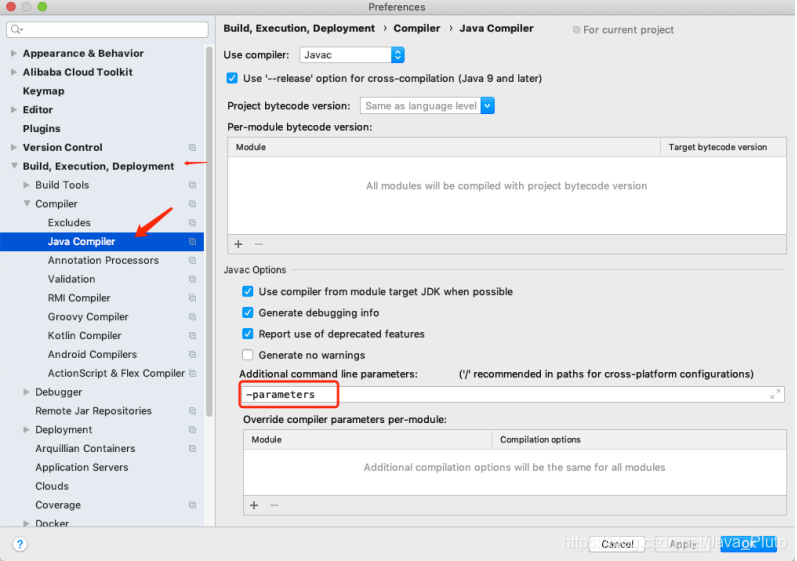Open Kotlin Compiler settings
Screen dimensions: 797x561
point(84,335)
